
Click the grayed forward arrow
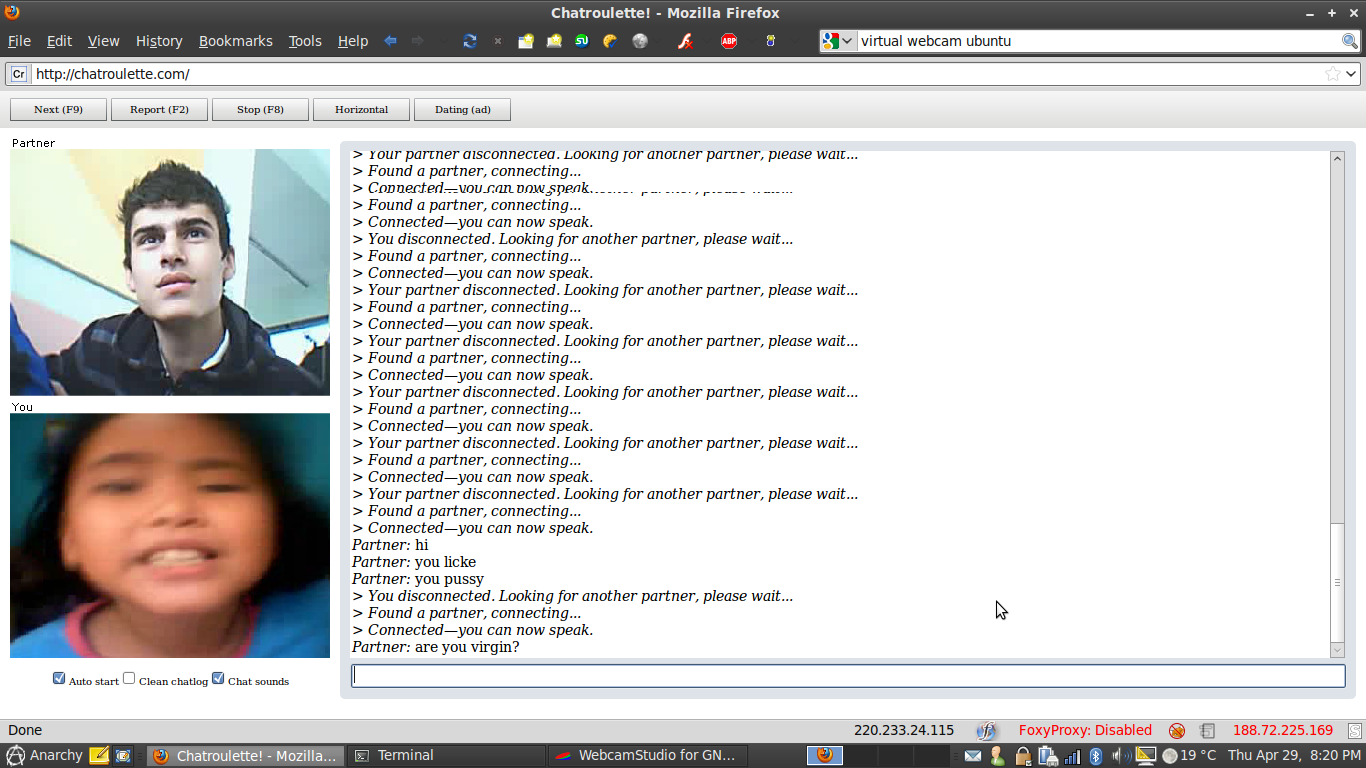click(418, 41)
